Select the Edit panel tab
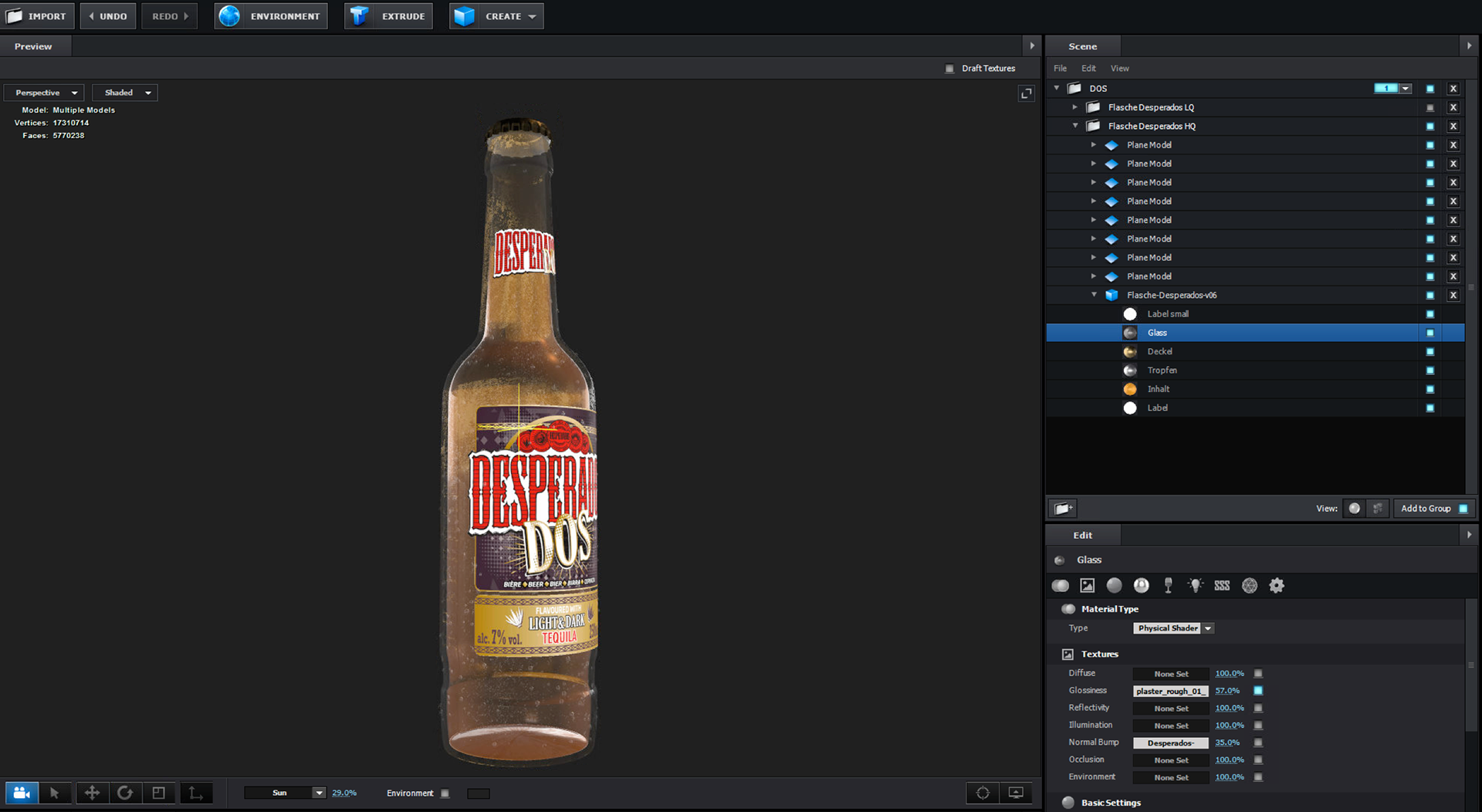The height and width of the screenshot is (812, 1482). 1083,535
